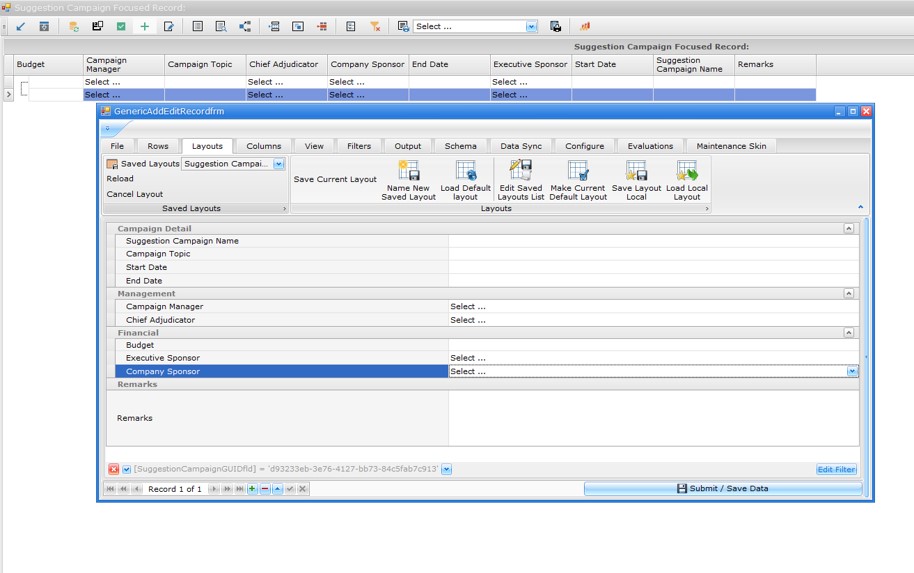Click the Edit Filter button
The image size is (914, 573).
(x=836, y=469)
